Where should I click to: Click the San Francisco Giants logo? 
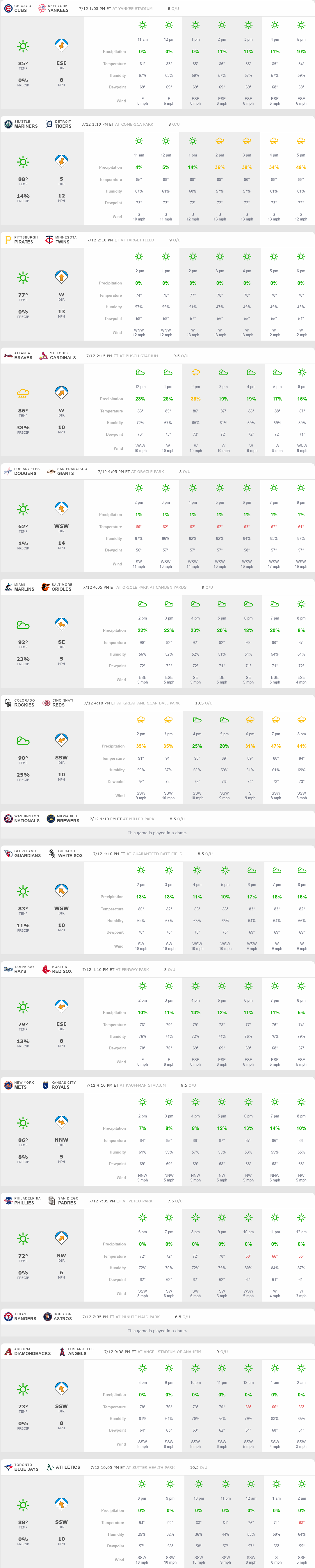[51, 471]
